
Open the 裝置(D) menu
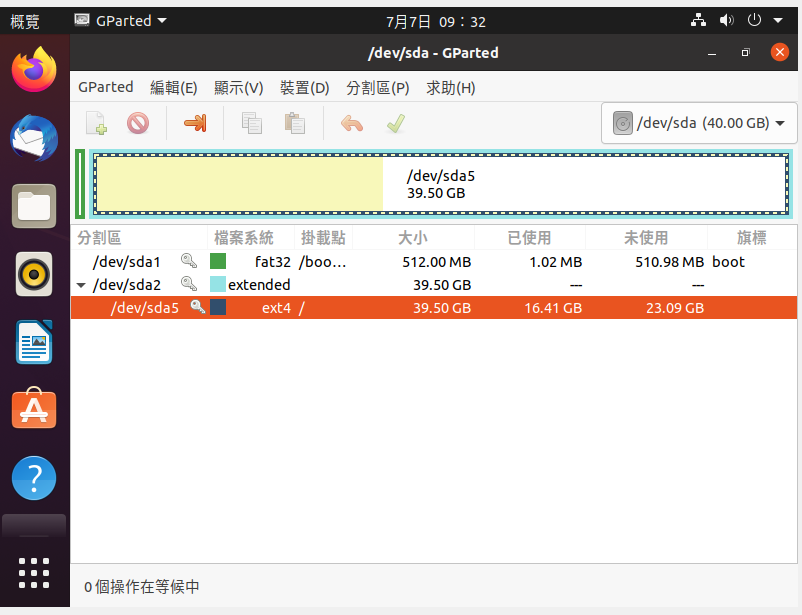click(304, 87)
